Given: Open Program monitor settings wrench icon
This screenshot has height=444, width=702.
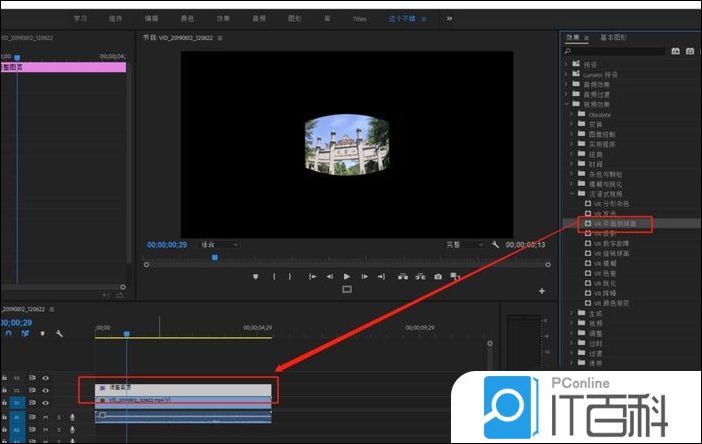Looking at the screenshot, I should [495, 244].
